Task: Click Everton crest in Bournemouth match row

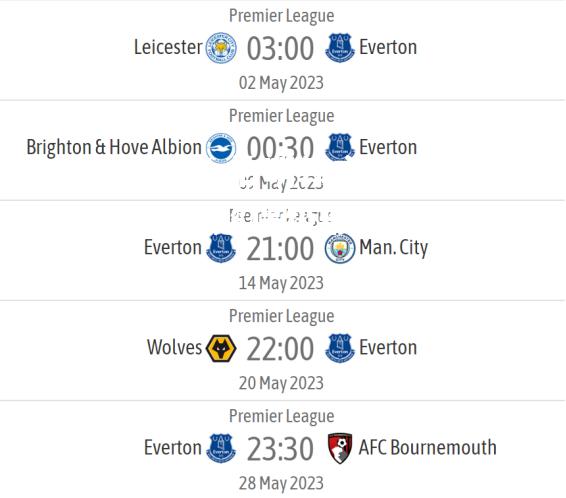Action: tap(221, 448)
